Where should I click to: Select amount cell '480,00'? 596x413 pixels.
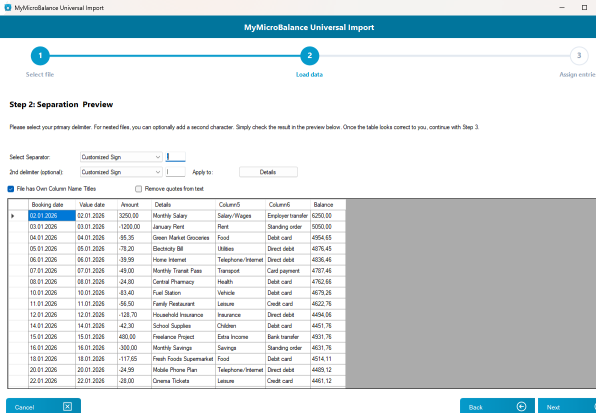[134, 337]
